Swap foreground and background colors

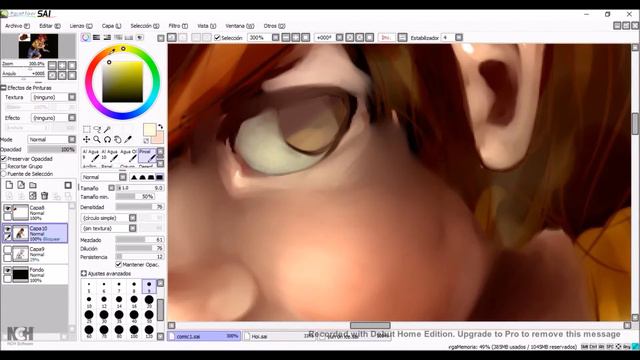160,127
